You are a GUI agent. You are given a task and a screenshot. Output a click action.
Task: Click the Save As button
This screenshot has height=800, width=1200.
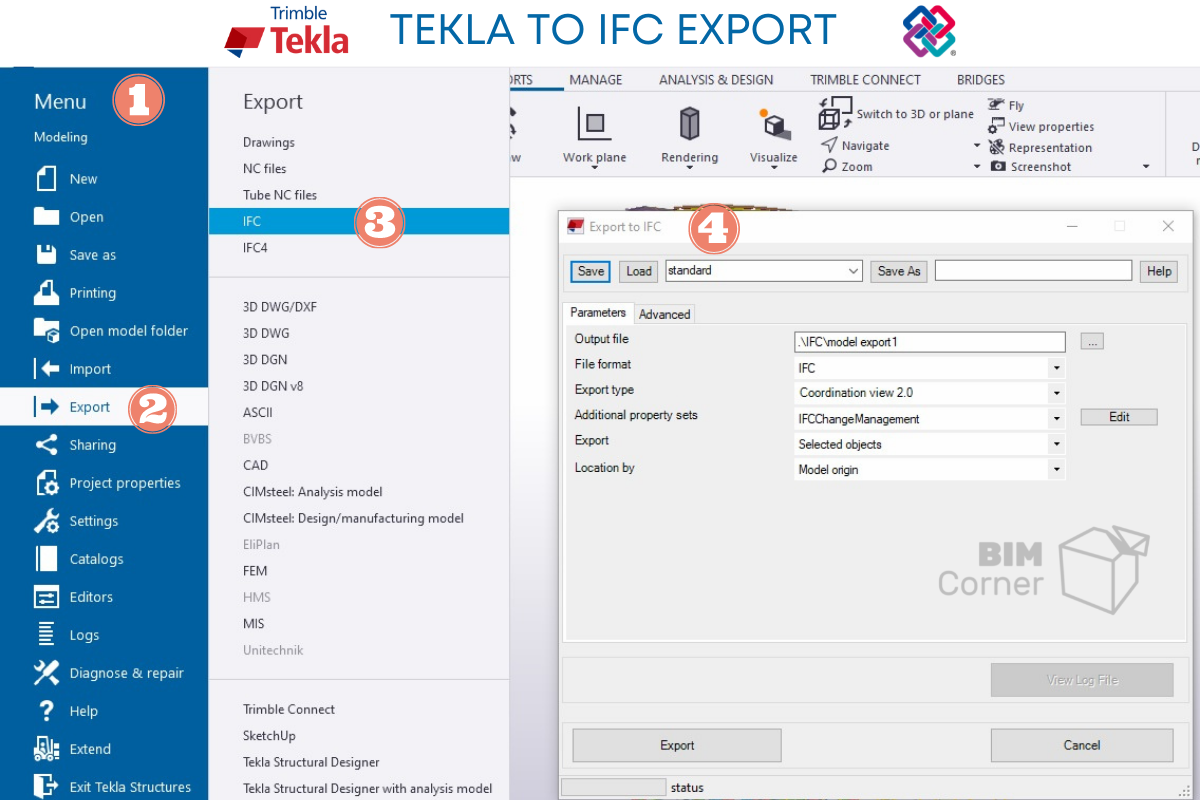click(899, 271)
